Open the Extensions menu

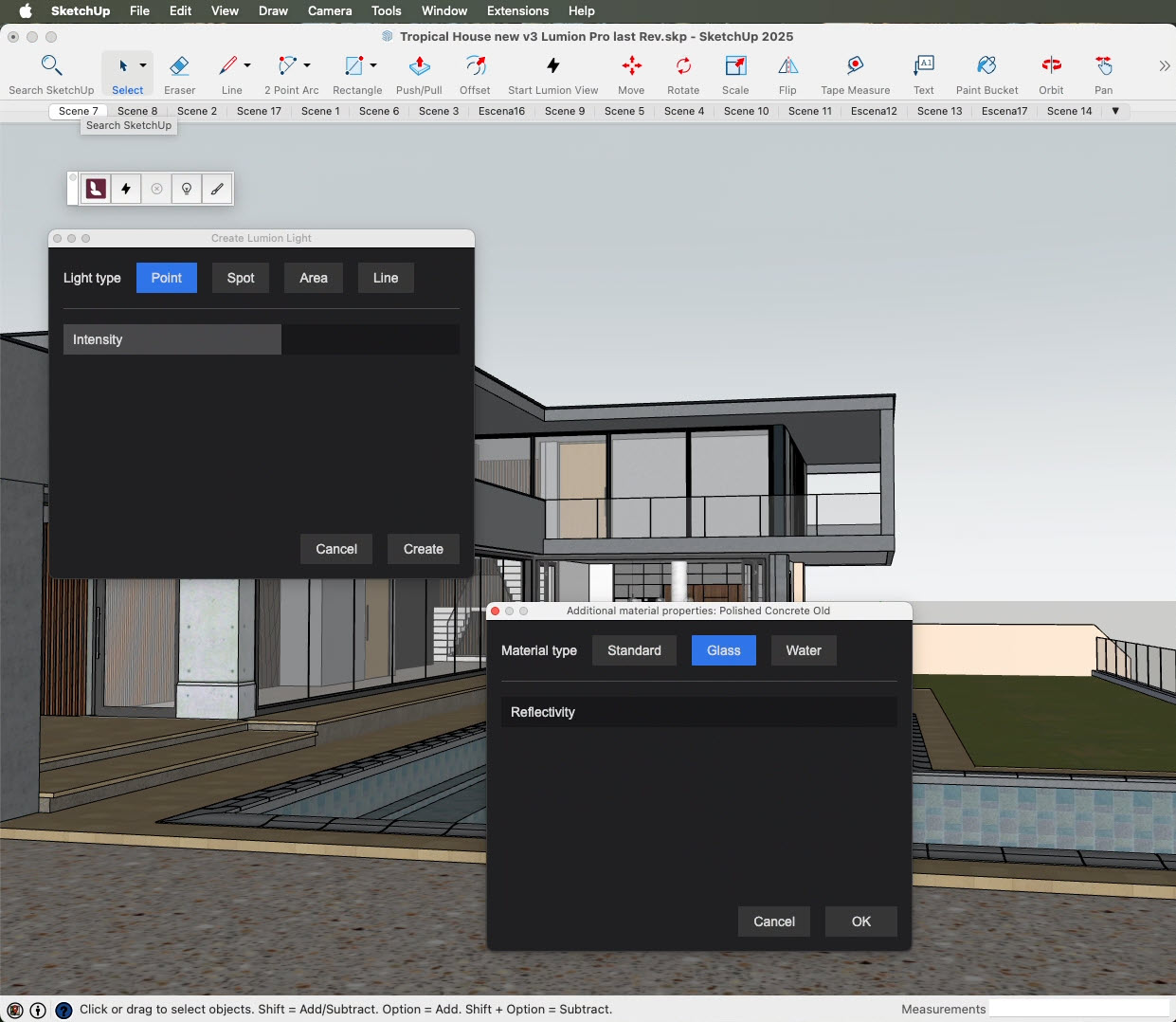coord(517,10)
